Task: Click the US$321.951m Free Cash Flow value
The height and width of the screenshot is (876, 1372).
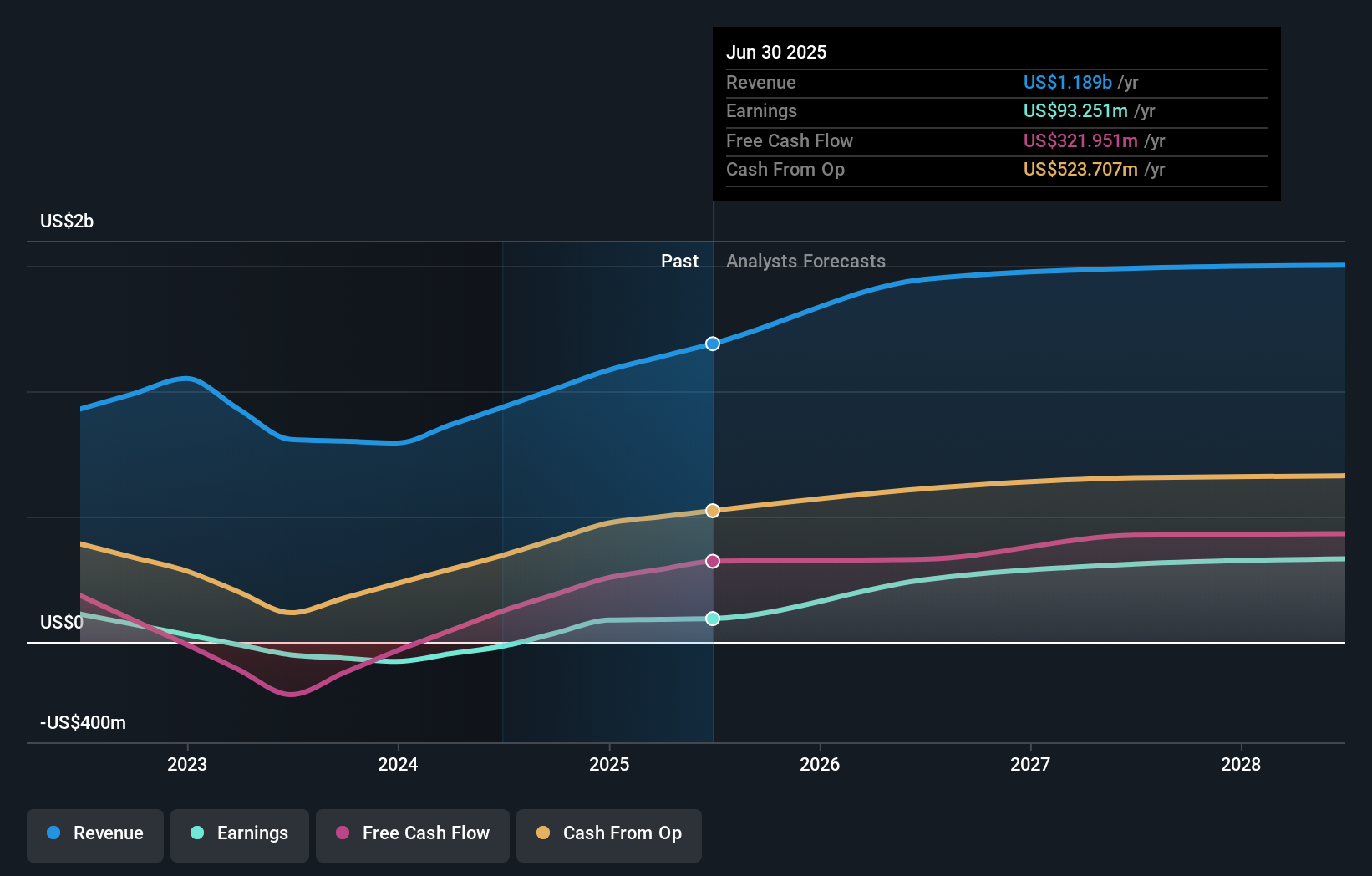Action: 1080,140
